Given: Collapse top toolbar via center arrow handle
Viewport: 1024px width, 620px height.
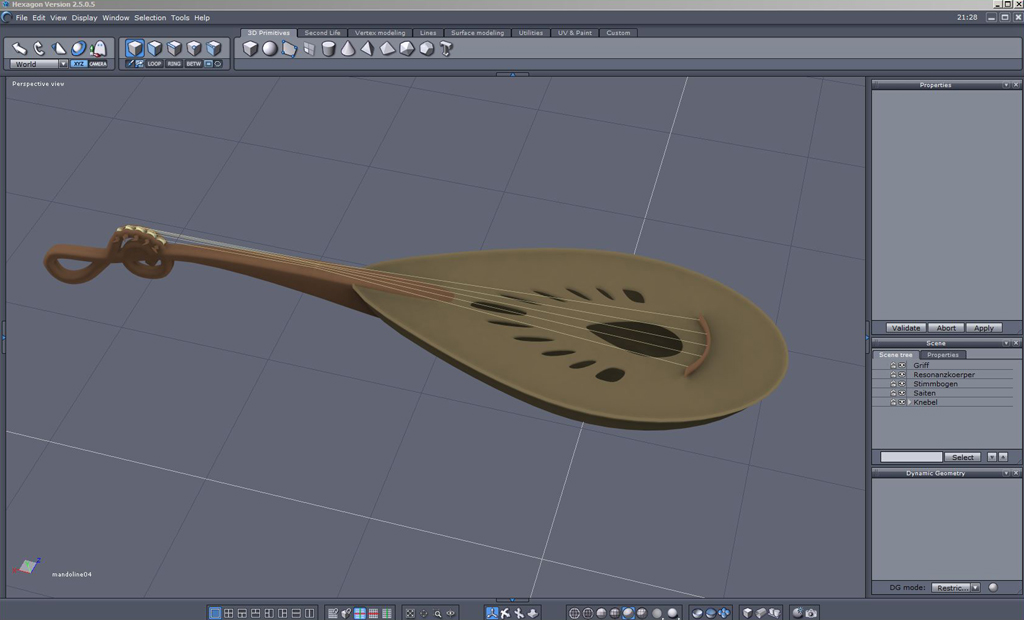Looking at the screenshot, I should coord(512,74).
